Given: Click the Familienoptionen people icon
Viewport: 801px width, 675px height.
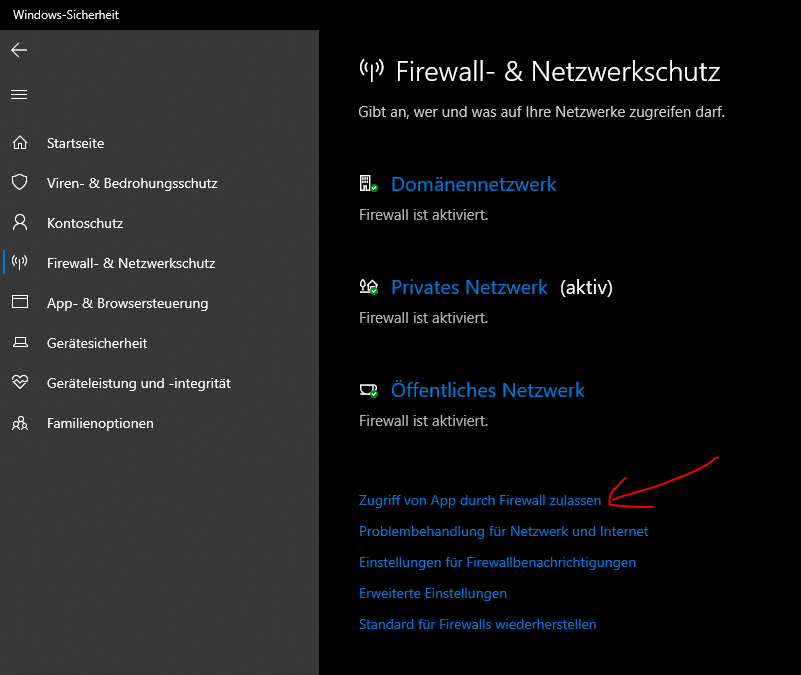Looking at the screenshot, I should tap(19, 423).
